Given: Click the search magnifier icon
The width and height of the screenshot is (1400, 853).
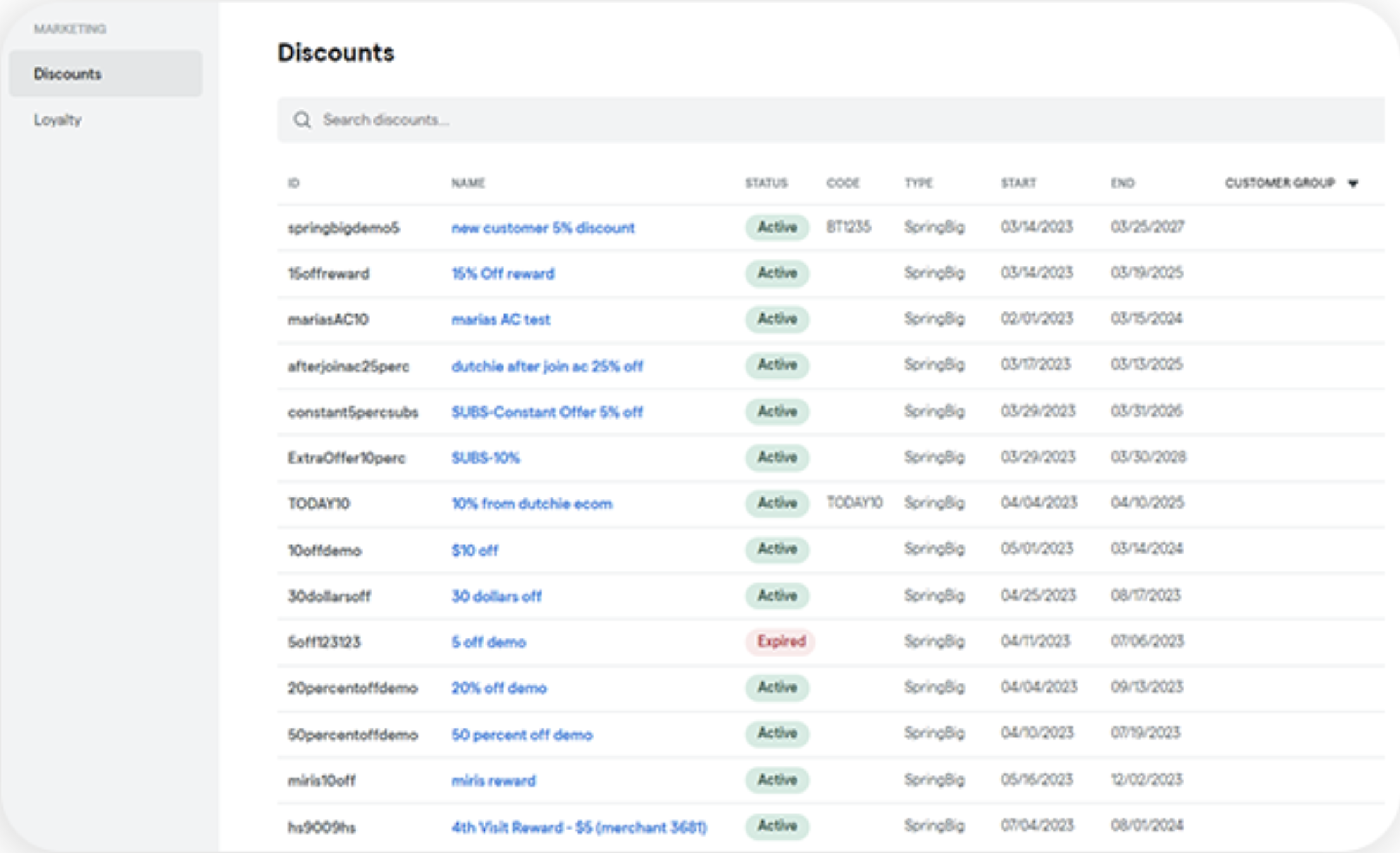Looking at the screenshot, I should 302,120.
